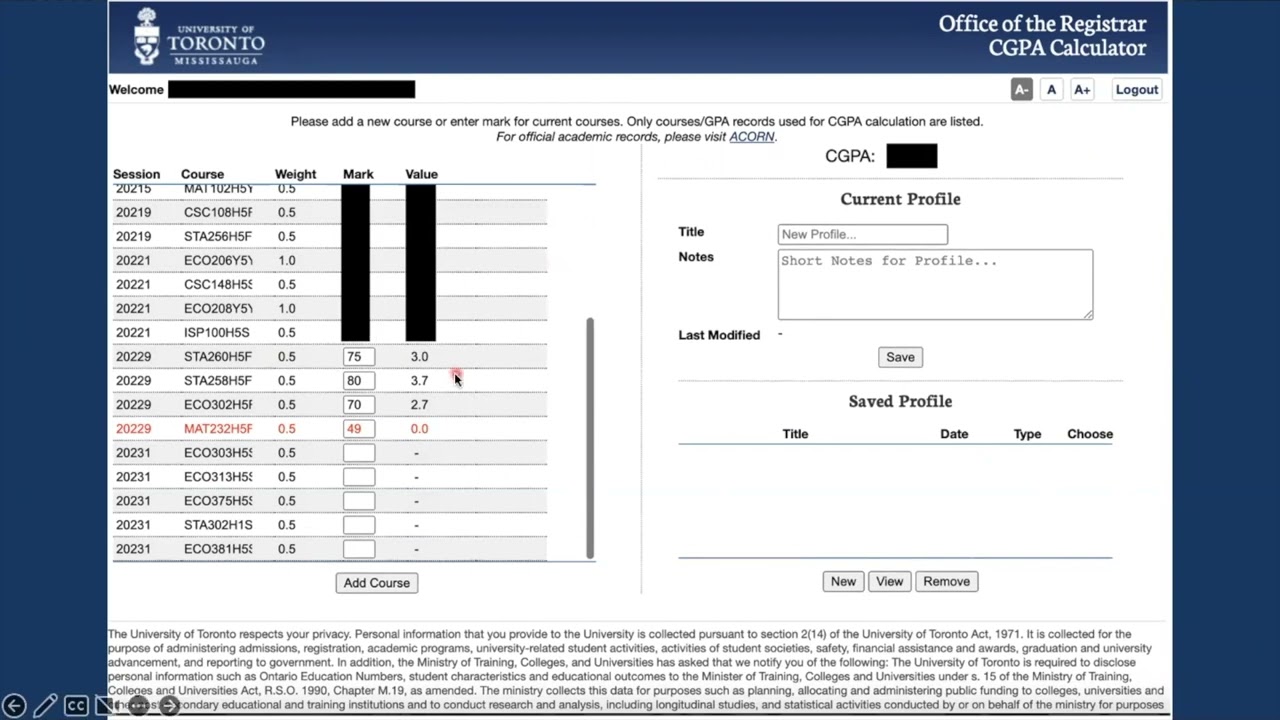Image resolution: width=1280 pixels, height=720 pixels.
Task: Click the profile Notes text area
Action: (x=935, y=284)
